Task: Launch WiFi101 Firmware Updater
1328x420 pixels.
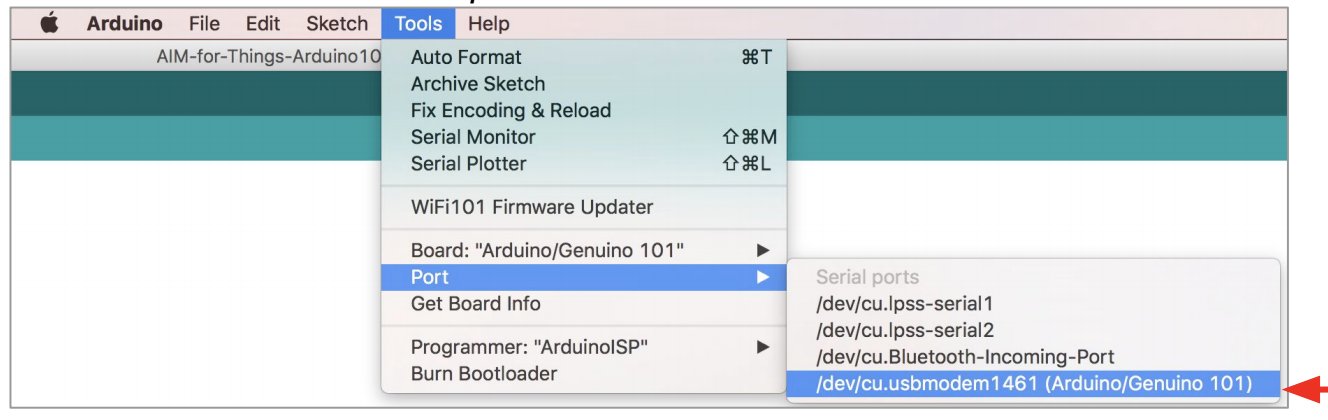Action: tap(584, 208)
